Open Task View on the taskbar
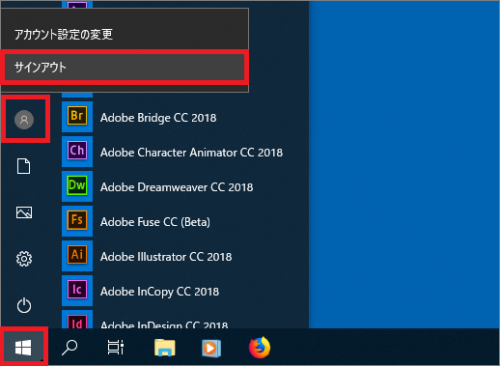 [116, 347]
